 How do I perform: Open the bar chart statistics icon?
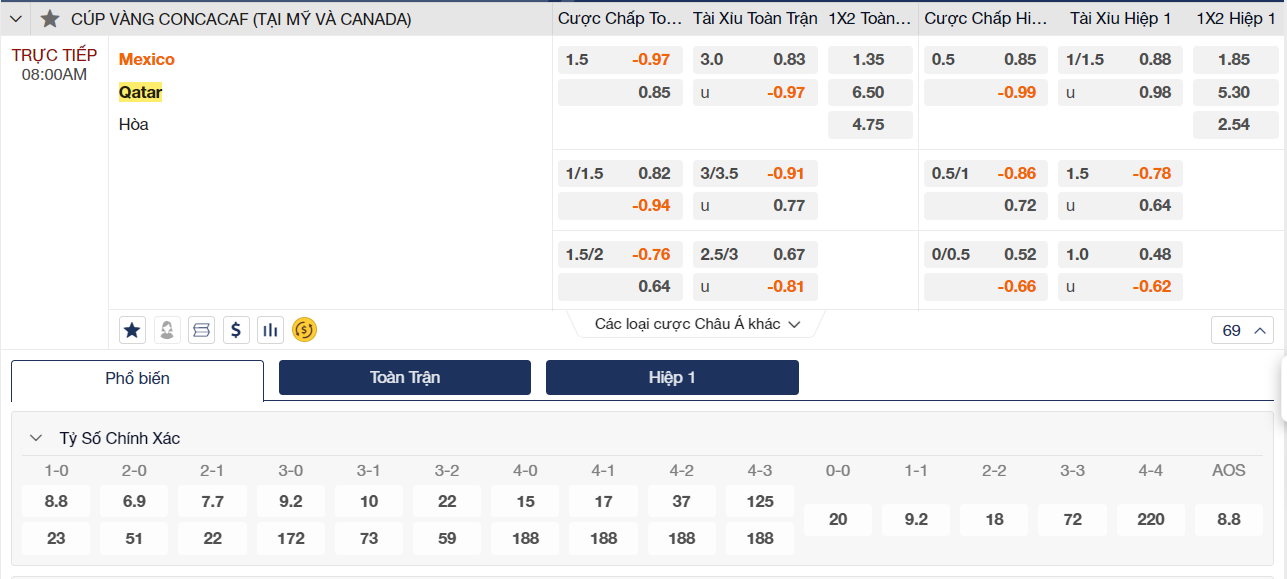(269, 329)
